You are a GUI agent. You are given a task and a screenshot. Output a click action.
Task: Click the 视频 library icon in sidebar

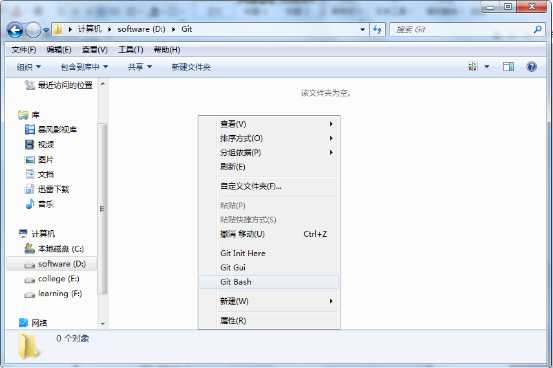30,144
